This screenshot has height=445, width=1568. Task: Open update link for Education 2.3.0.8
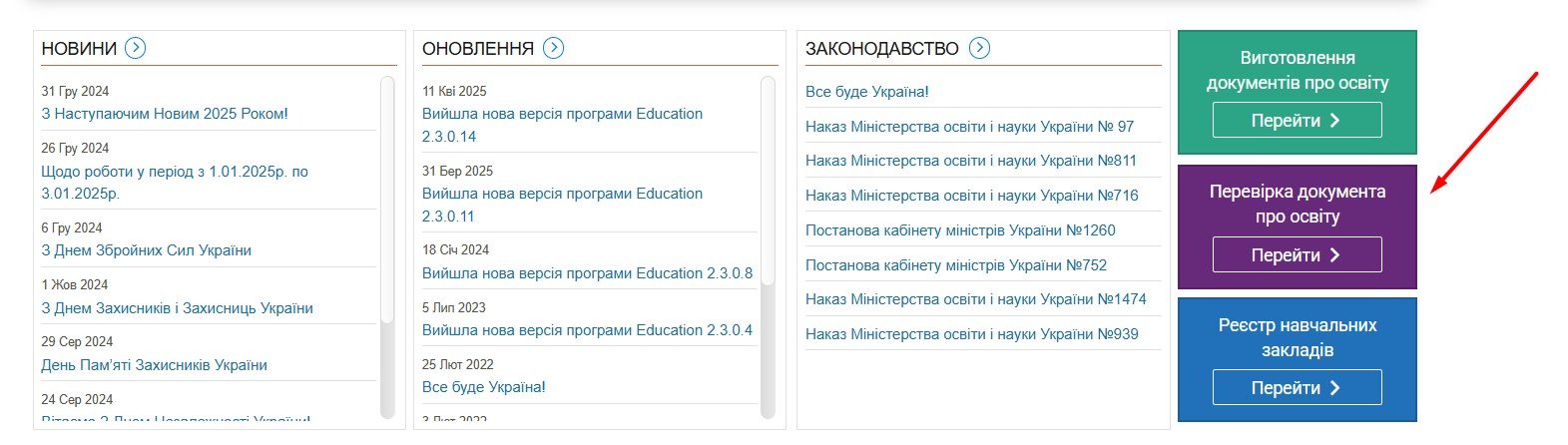click(587, 273)
